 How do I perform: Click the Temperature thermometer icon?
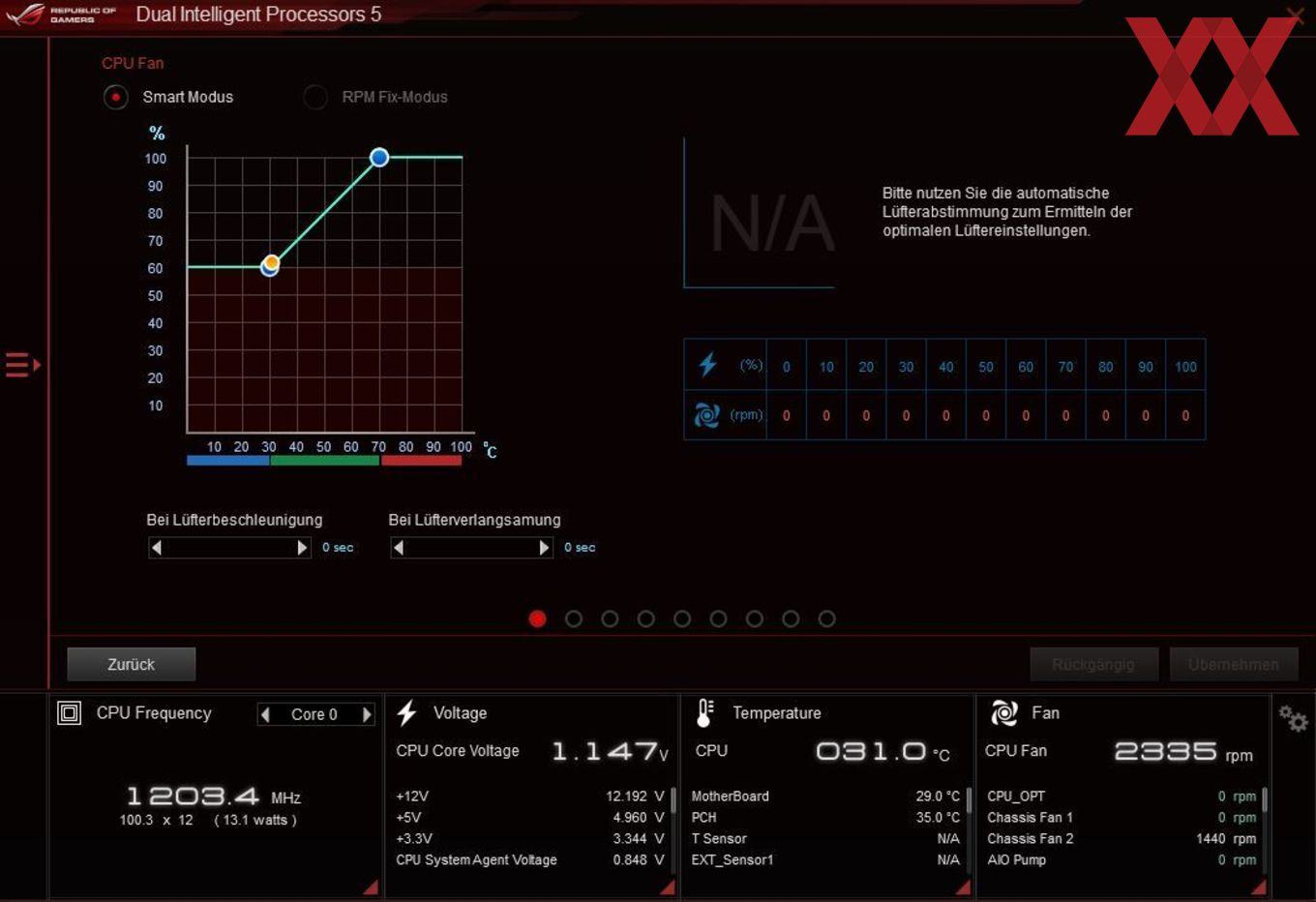click(x=704, y=713)
